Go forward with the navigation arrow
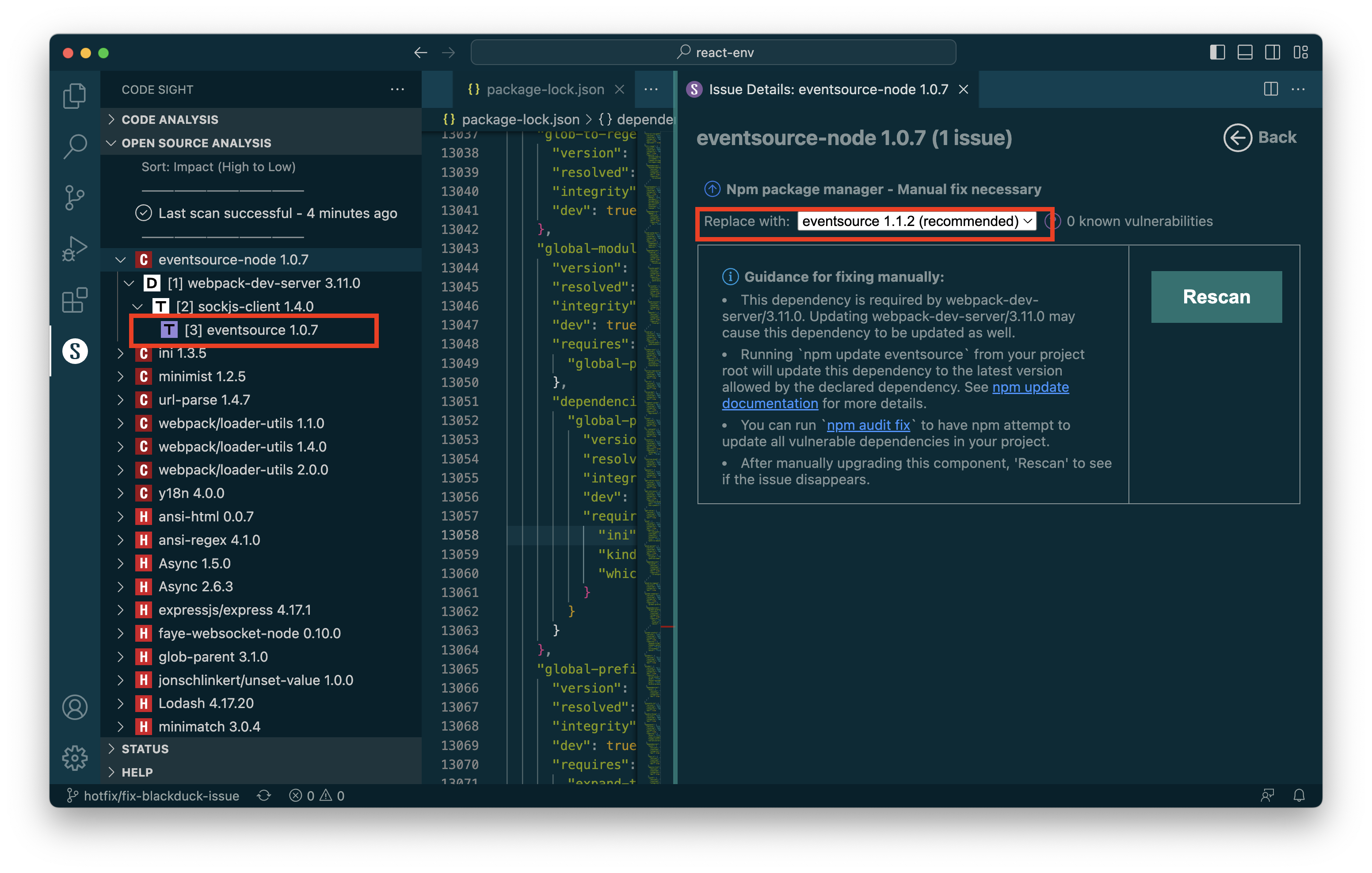The height and width of the screenshot is (873, 1372). coord(449,53)
